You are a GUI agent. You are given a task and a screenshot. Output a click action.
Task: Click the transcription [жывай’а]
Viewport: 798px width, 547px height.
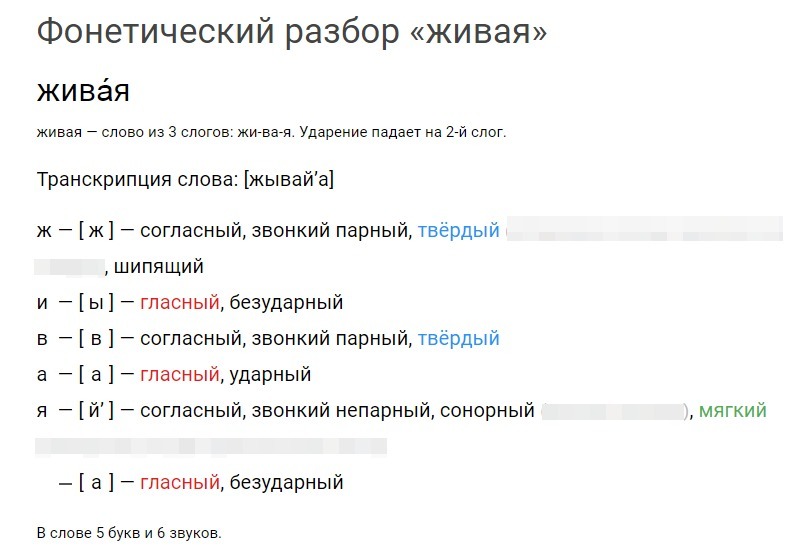[x=289, y=180]
